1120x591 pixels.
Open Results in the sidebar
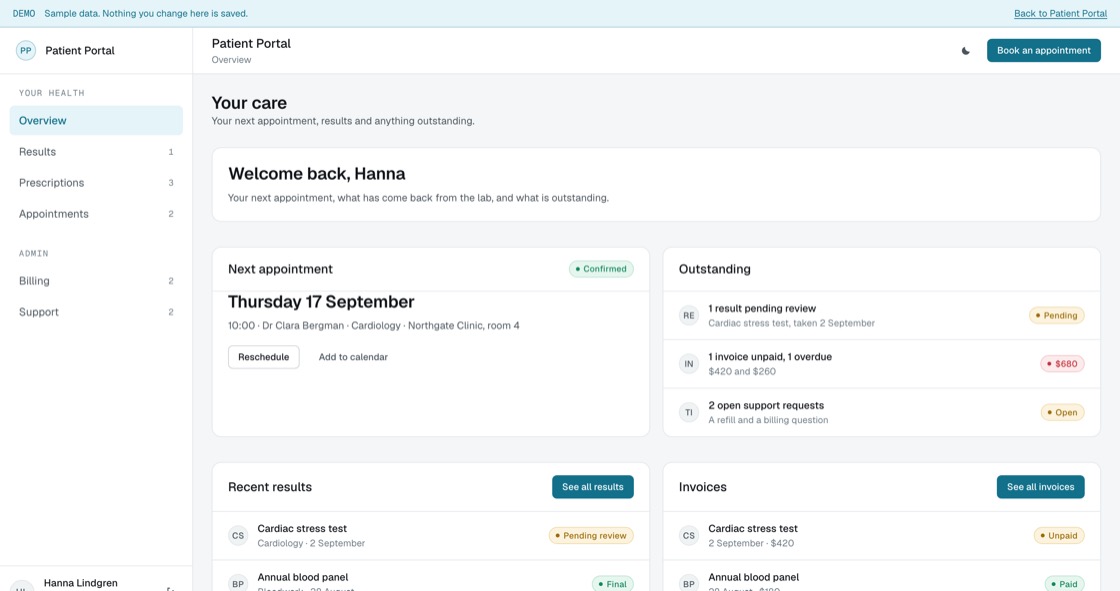pos(96,152)
